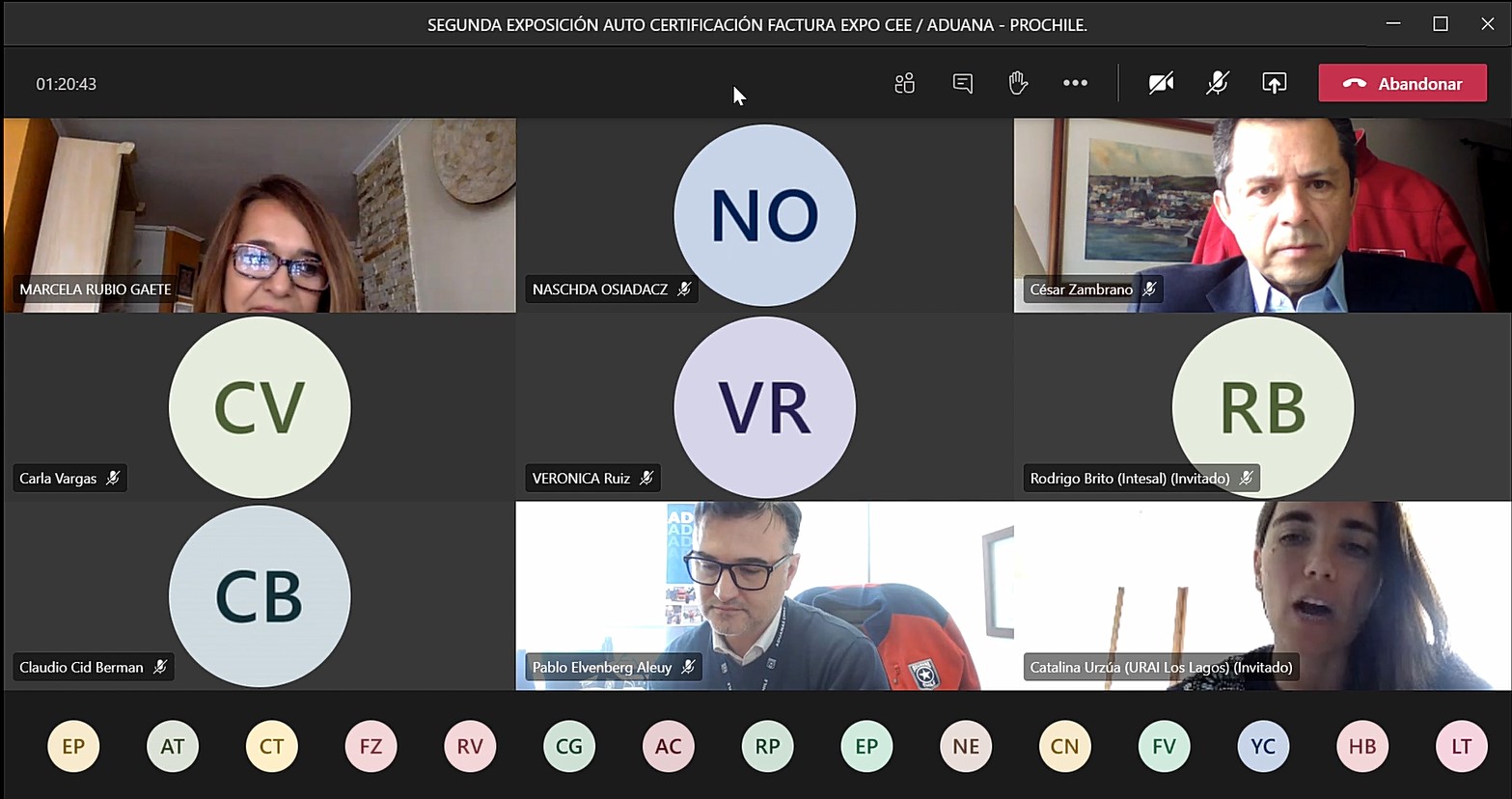Select the CG participant bubble
The width and height of the screenshot is (1512, 799).
pos(569,746)
